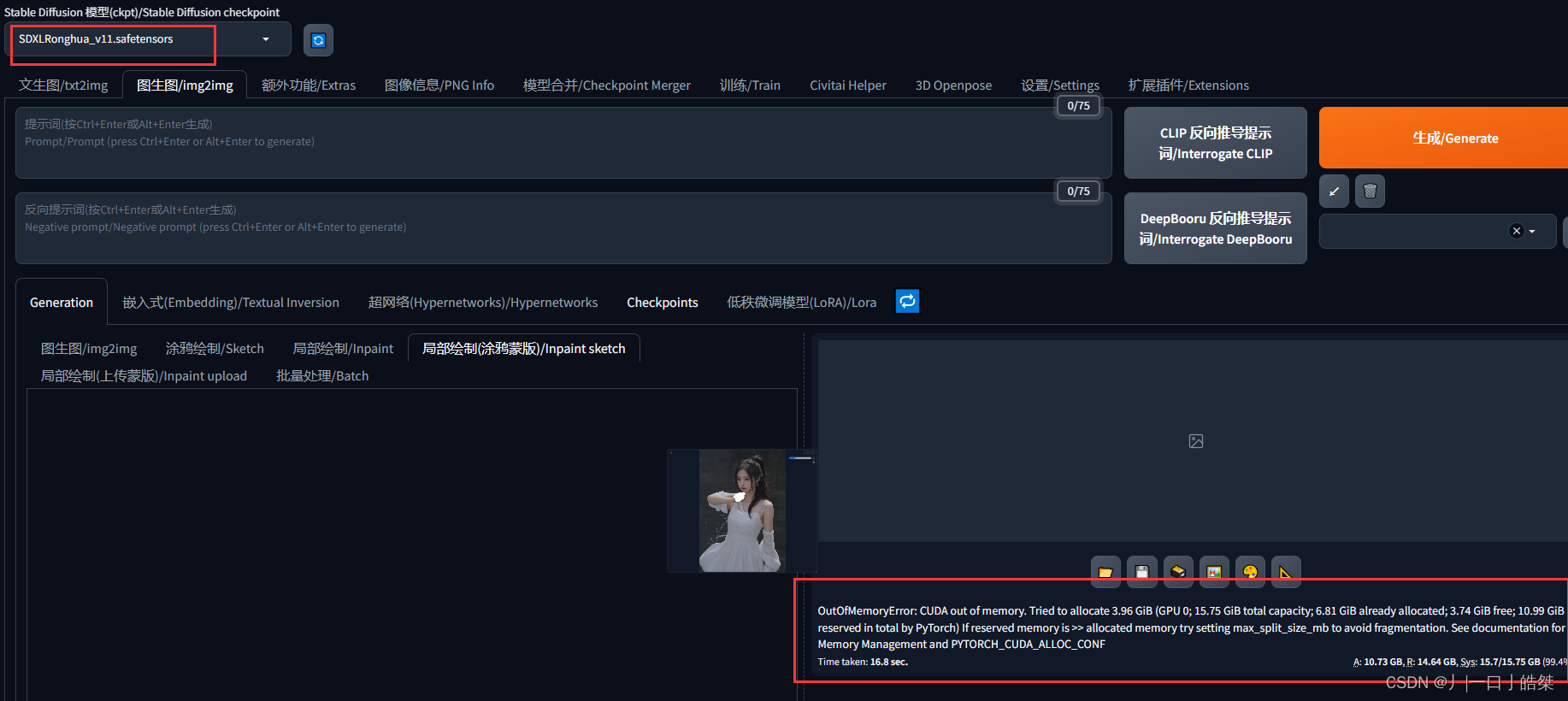Screen dimensions: 1568x701
Task: Switch to the Inpaint mode tab
Action: click(343, 349)
